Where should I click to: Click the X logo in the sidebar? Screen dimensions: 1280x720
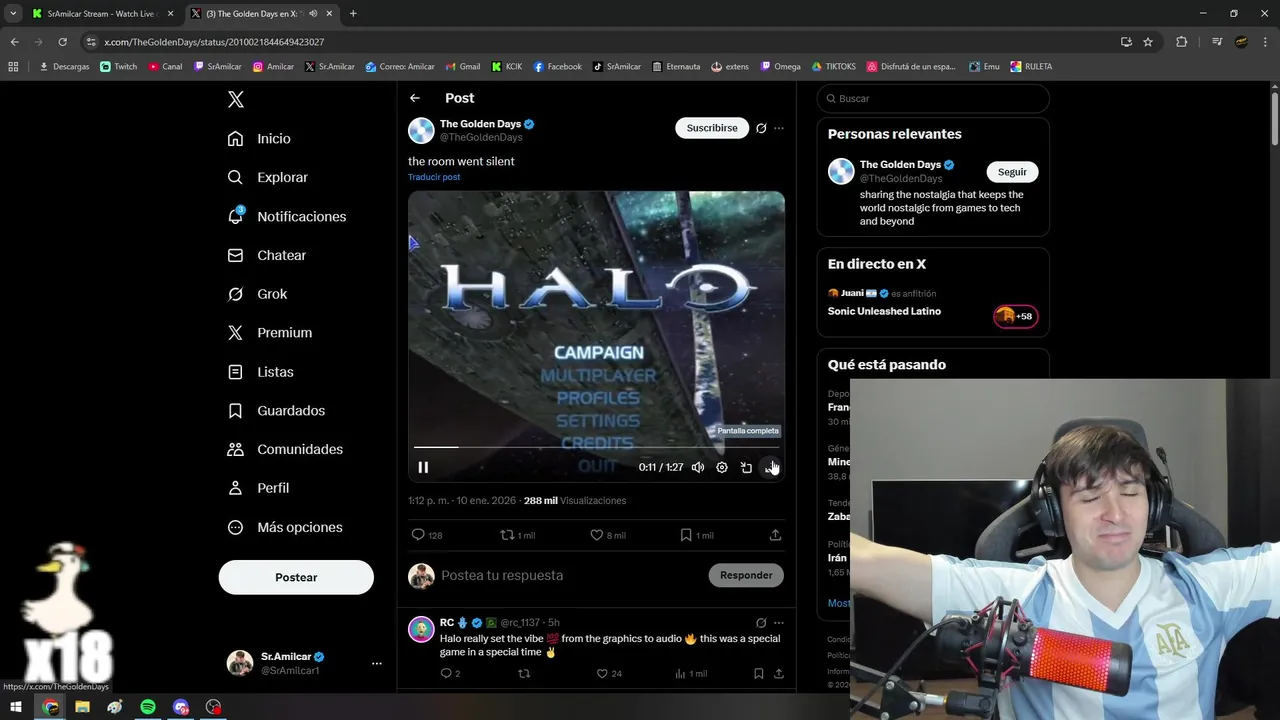[235, 99]
